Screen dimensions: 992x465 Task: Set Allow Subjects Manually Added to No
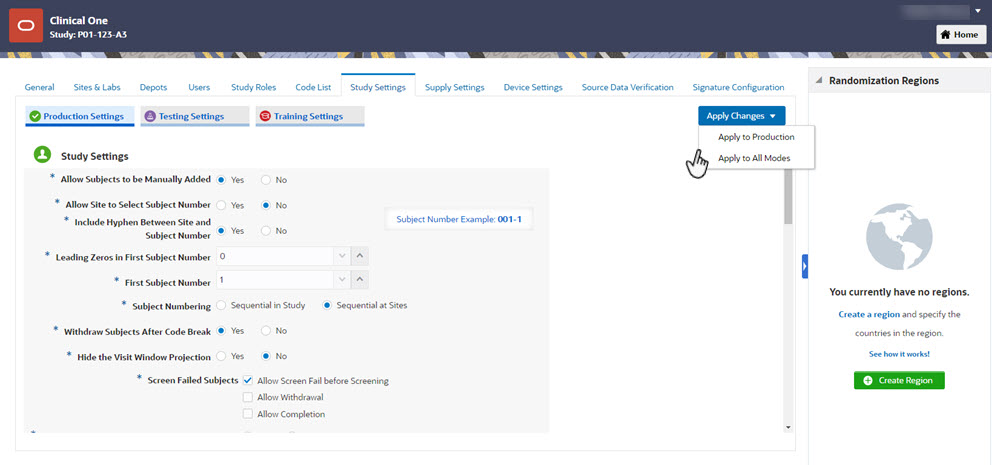coord(266,180)
